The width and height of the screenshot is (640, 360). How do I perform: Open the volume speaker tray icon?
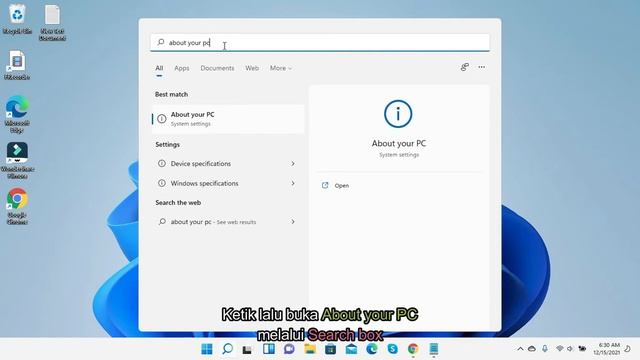570,349
